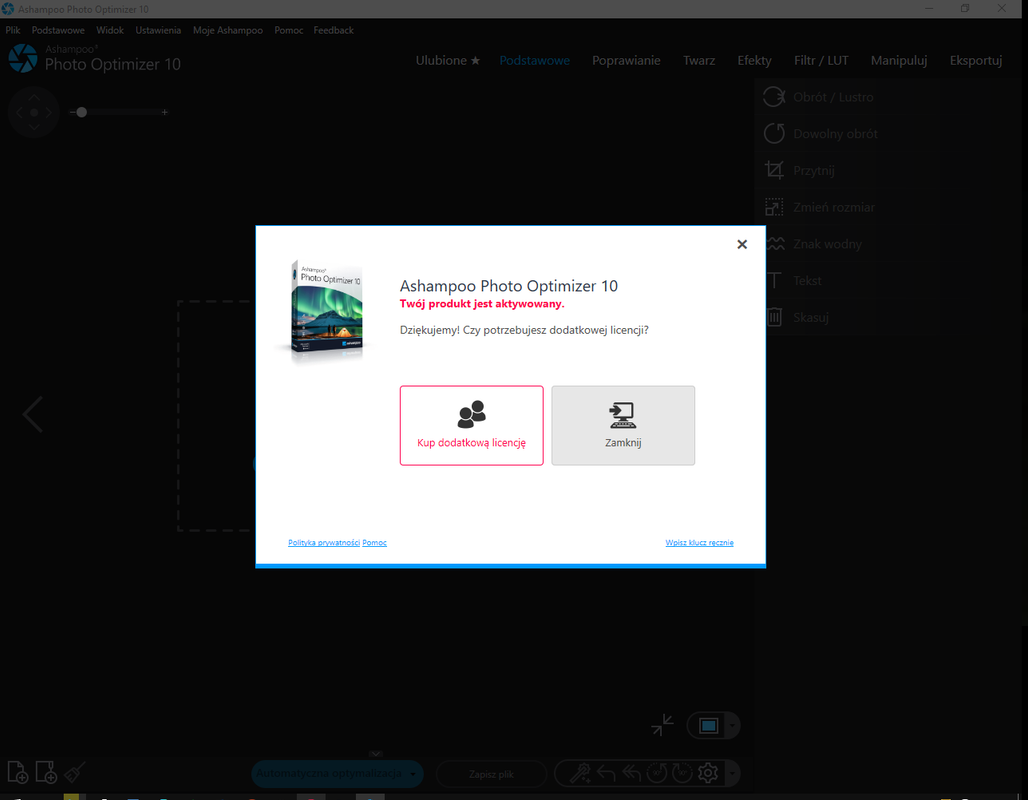This screenshot has height=800, width=1028.
Task: Open the view mode dropdown arrow
Action: point(732,726)
